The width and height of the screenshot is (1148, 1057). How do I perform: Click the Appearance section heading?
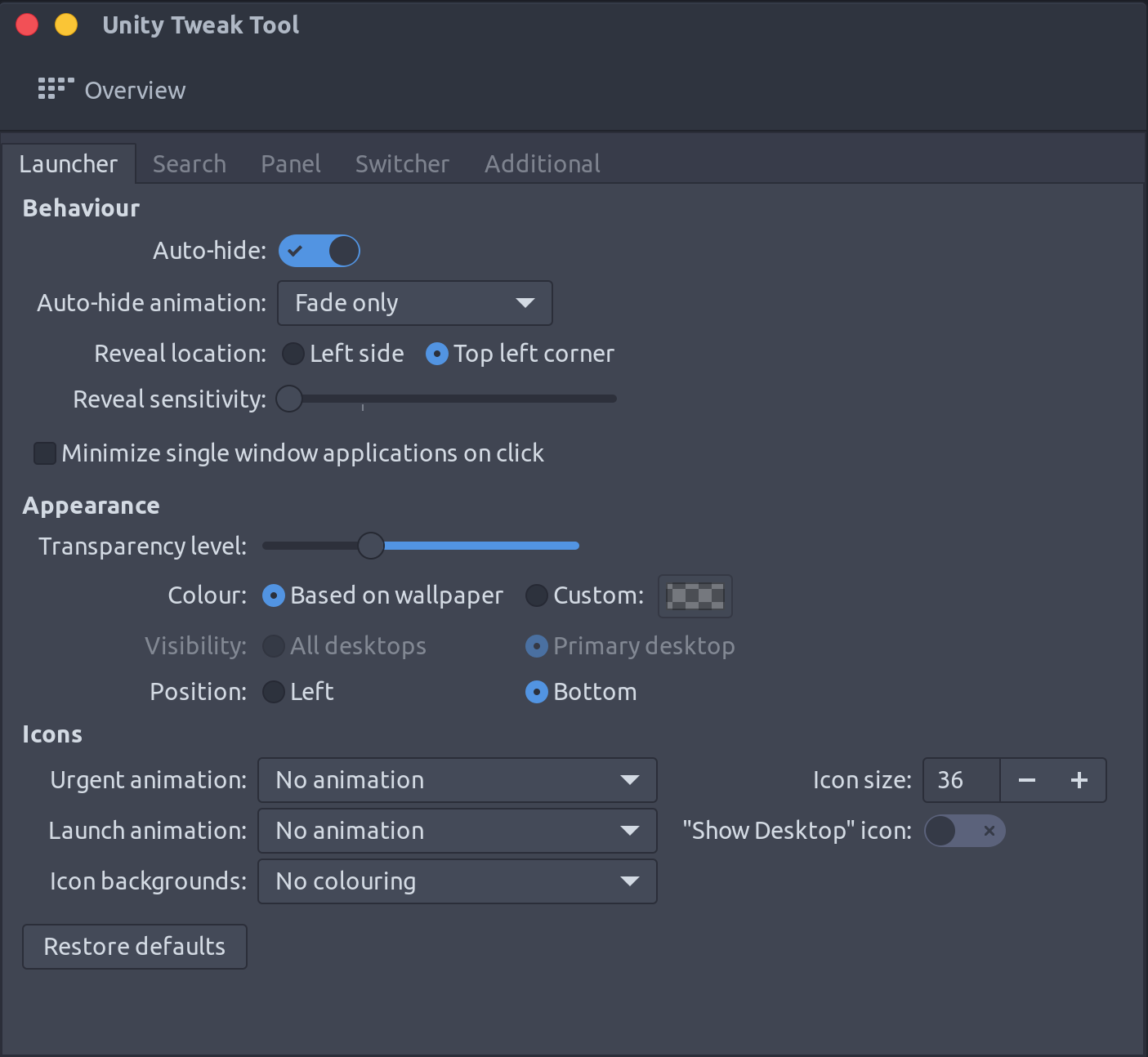pyautogui.click(x=91, y=506)
